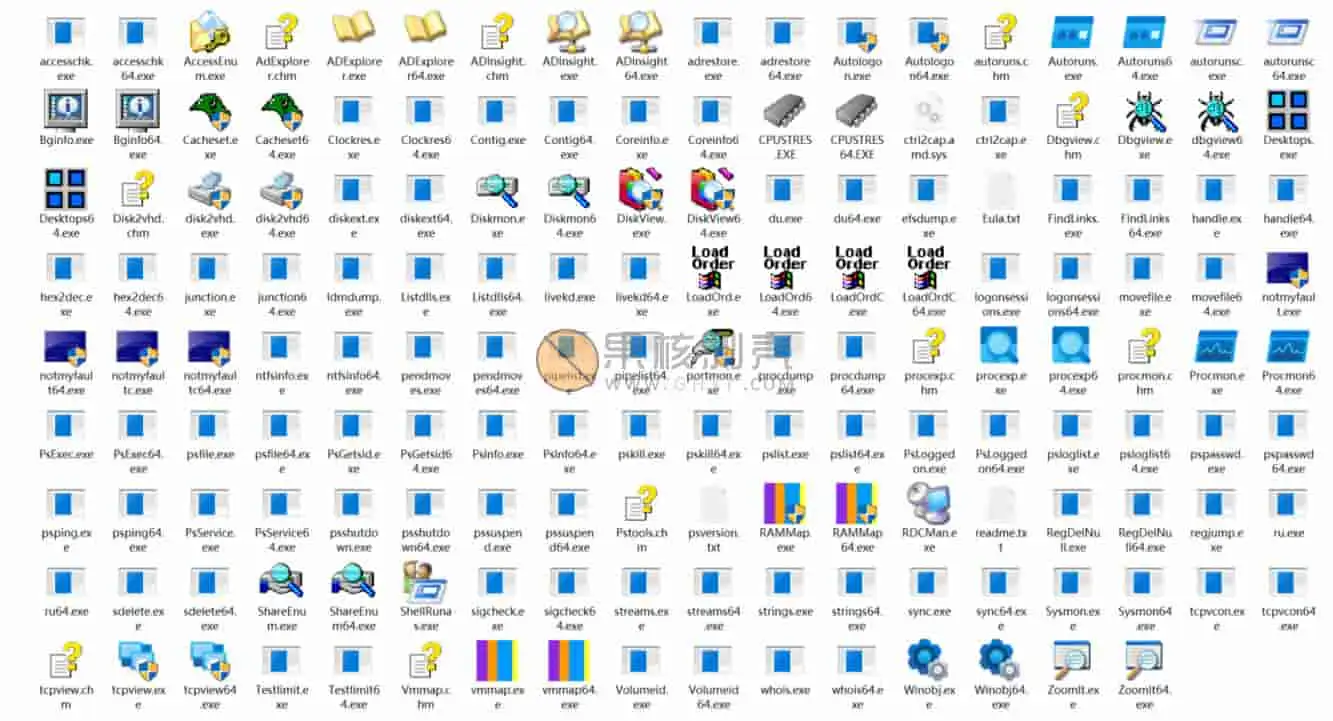Select the Bginfo.exe monitor icon
The image size is (1333, 721).
[66, 110]
